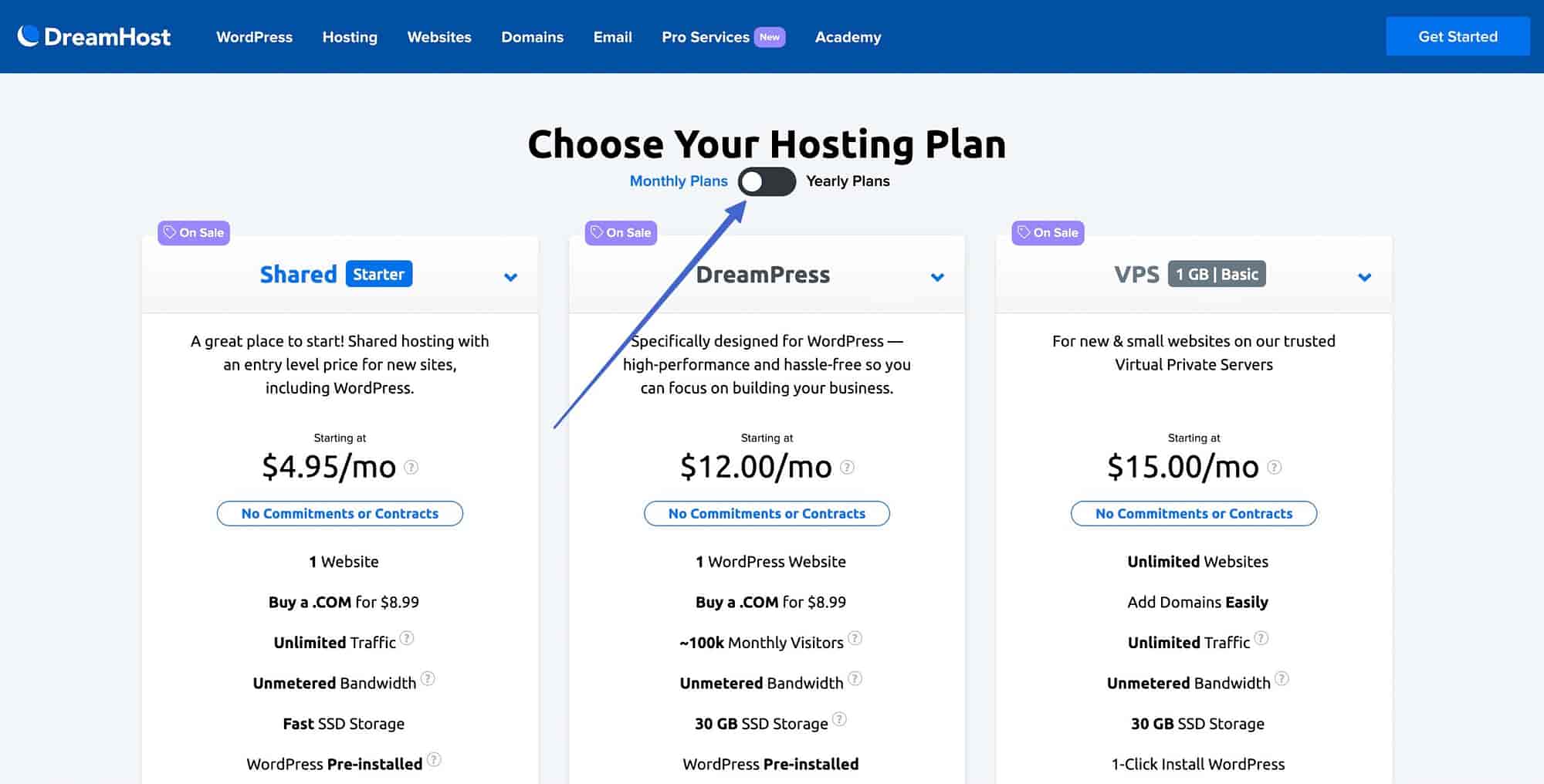Toggle the Monthly/Yearly plans switch
1544x784 pixels.
point(767,181)
